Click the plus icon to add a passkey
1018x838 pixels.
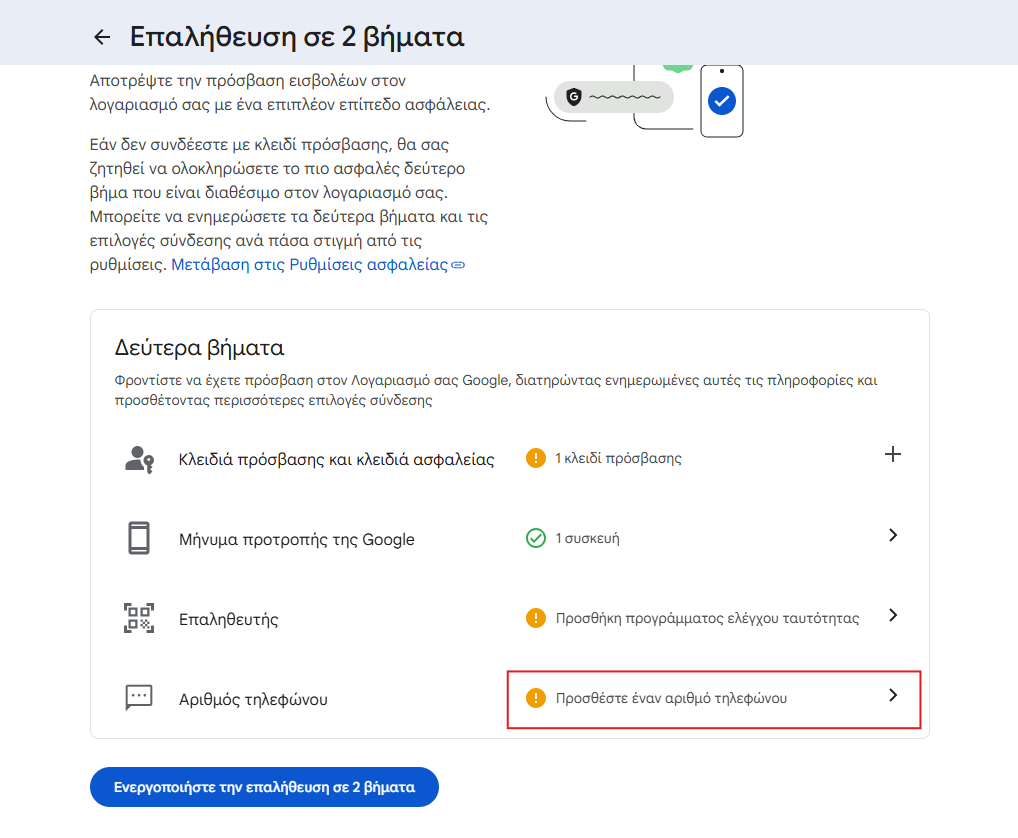(893, 455)
